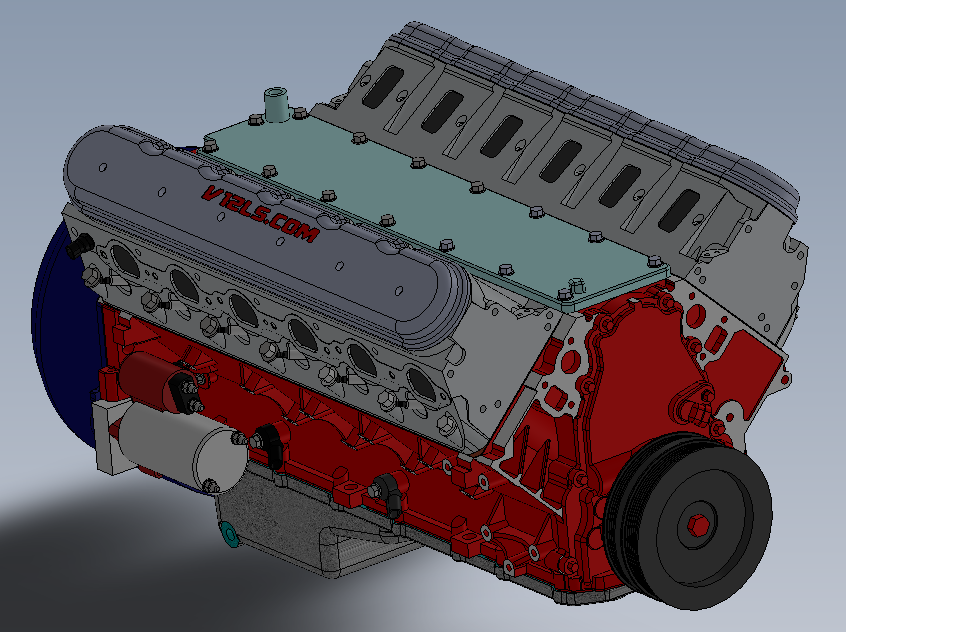
Task: Click the V12LS.COM text on valve cover
Action: point(260,214)
